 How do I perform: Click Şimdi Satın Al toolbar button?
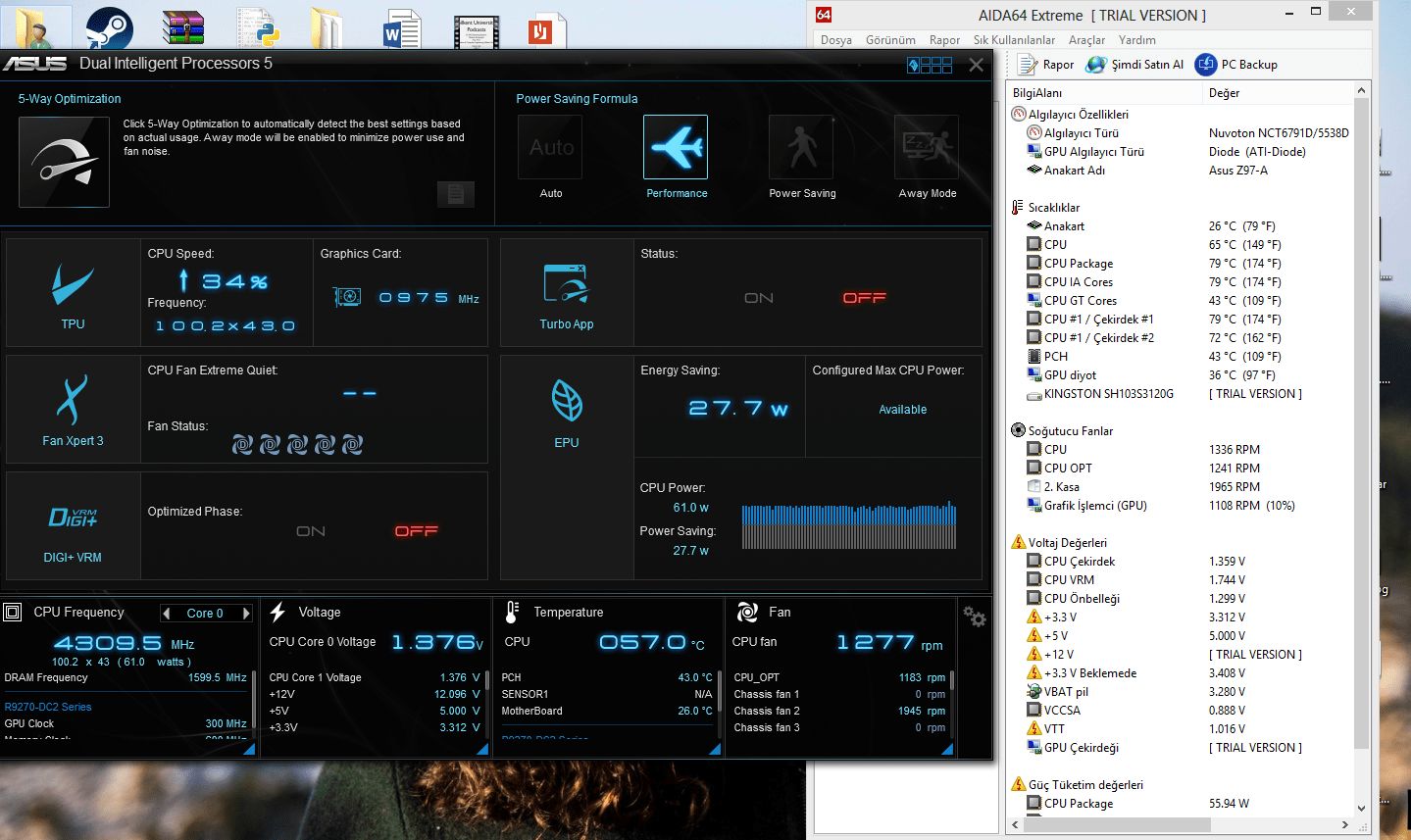pyautogui.click(x=1134, y=65)
